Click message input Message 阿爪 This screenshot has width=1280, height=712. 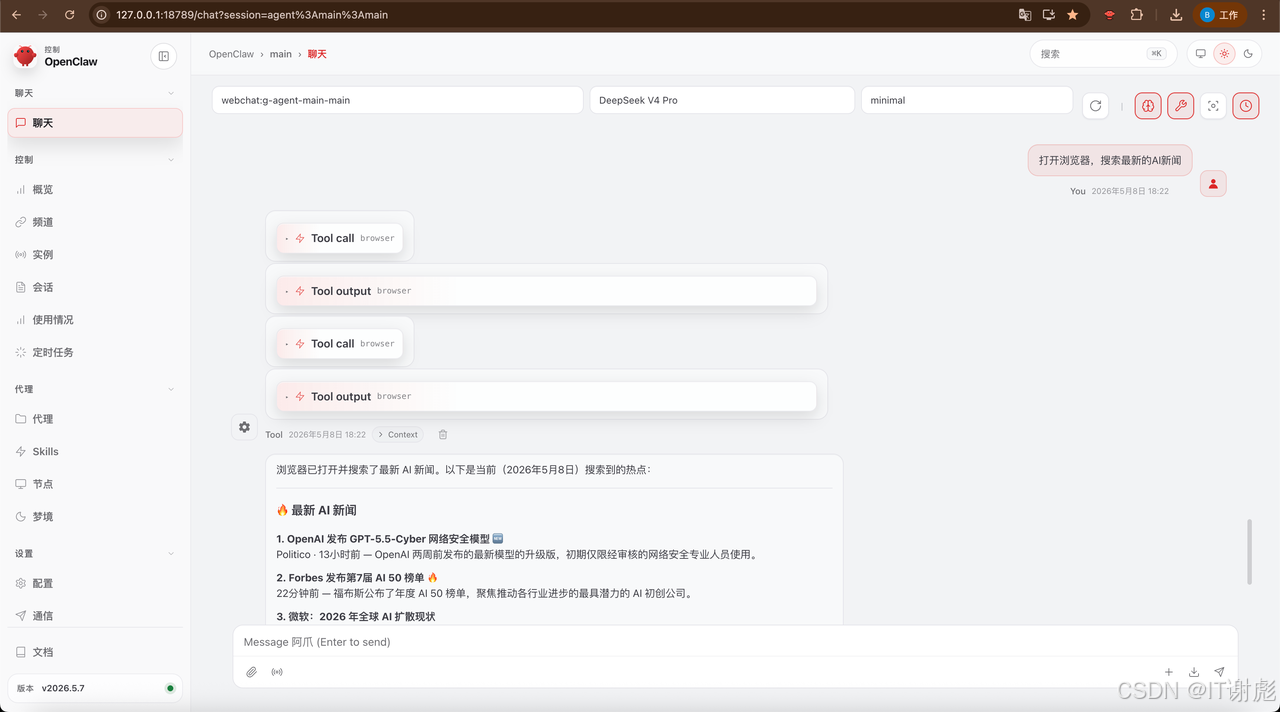coord(735,642)
